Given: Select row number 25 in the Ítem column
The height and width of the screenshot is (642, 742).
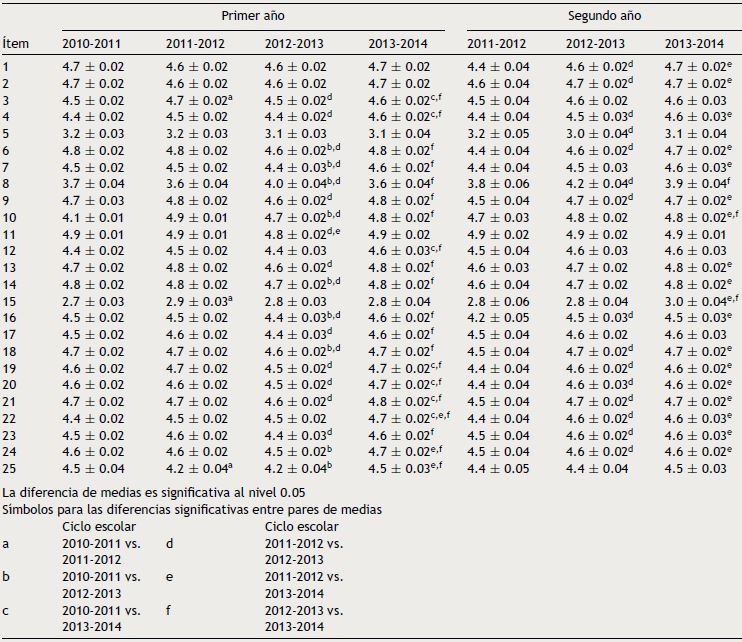Looking at the screenshot, I should tap(10, 468).
